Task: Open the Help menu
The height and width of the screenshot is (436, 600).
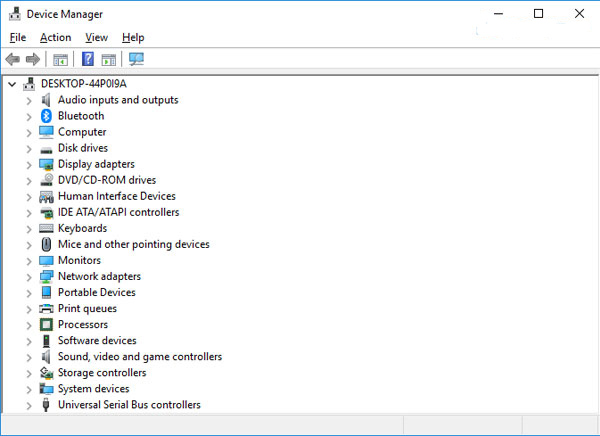Action: tap(133, 38)
